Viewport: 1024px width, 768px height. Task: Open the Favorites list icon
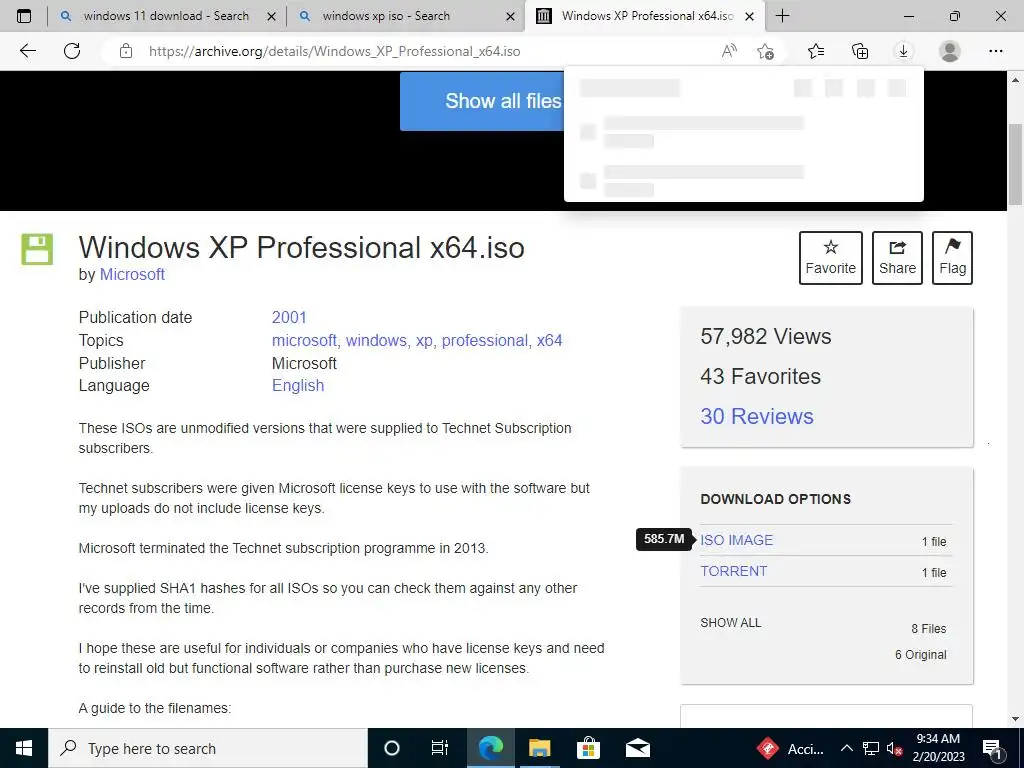pyautogui.click(x=816, y=51)
